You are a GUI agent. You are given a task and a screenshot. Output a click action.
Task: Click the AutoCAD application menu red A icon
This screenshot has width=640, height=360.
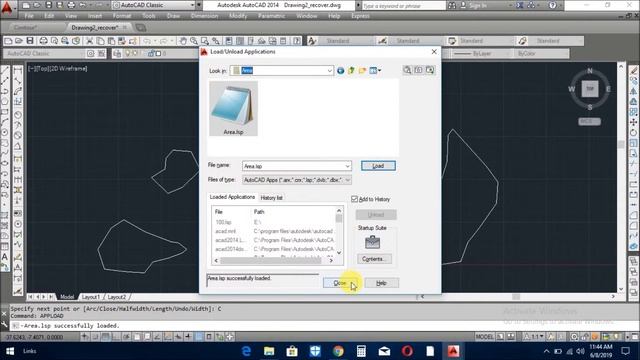[x=7, y=8]
